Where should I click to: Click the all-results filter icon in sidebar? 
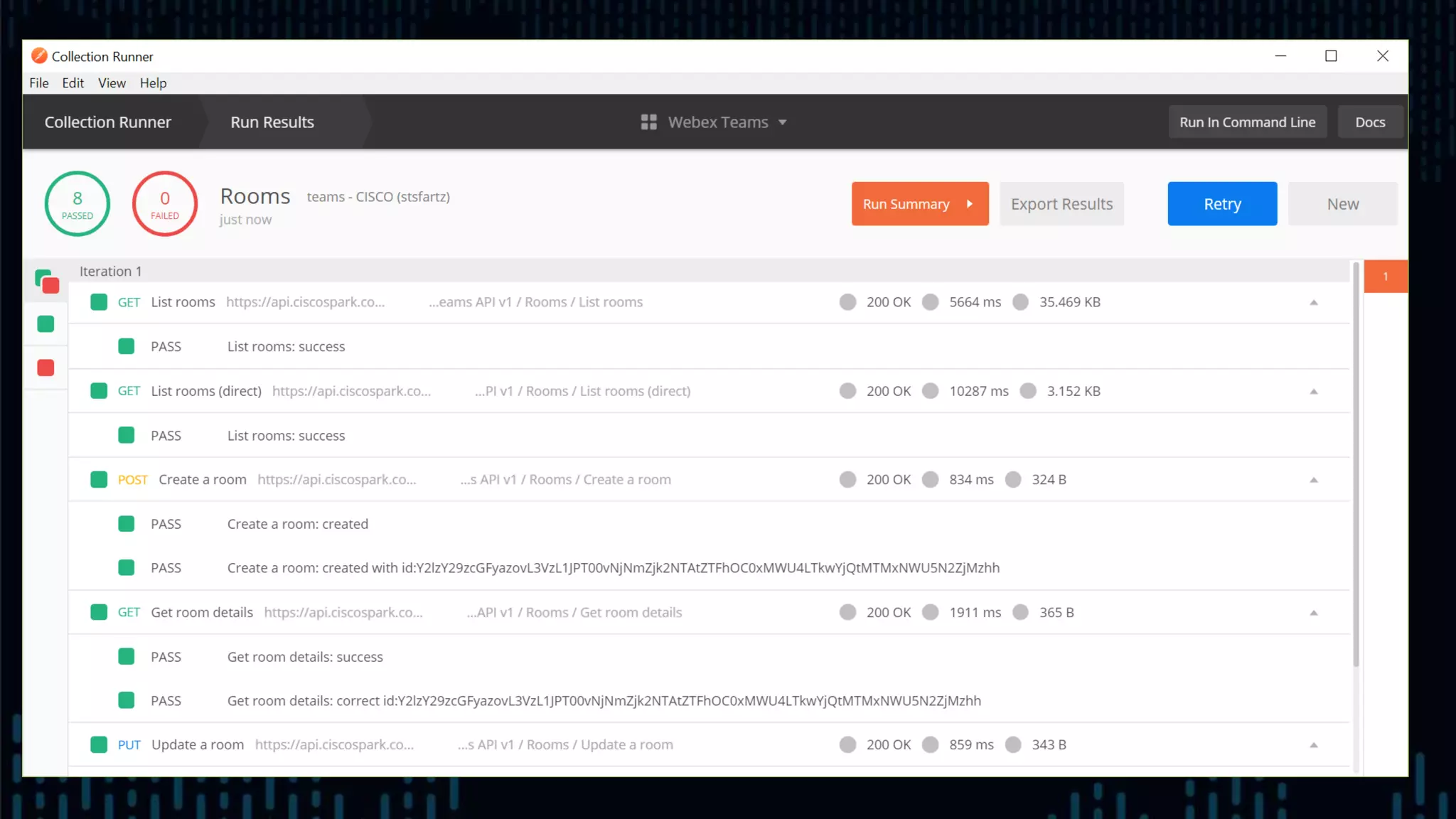[x=47, y=282]
